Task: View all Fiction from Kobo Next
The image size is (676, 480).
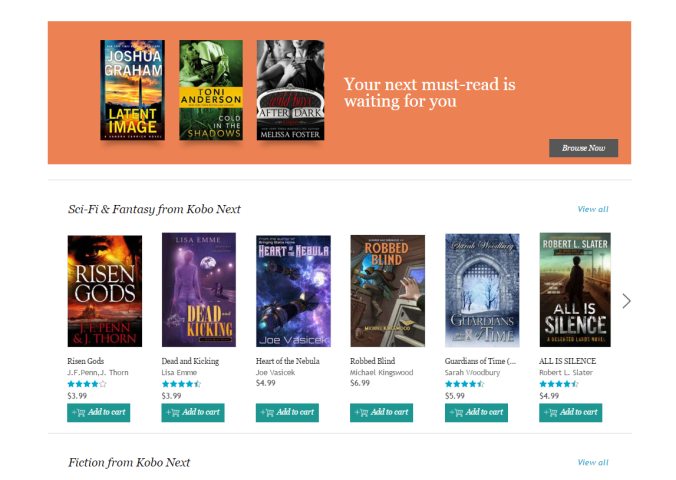Action: tap(592, 462)
